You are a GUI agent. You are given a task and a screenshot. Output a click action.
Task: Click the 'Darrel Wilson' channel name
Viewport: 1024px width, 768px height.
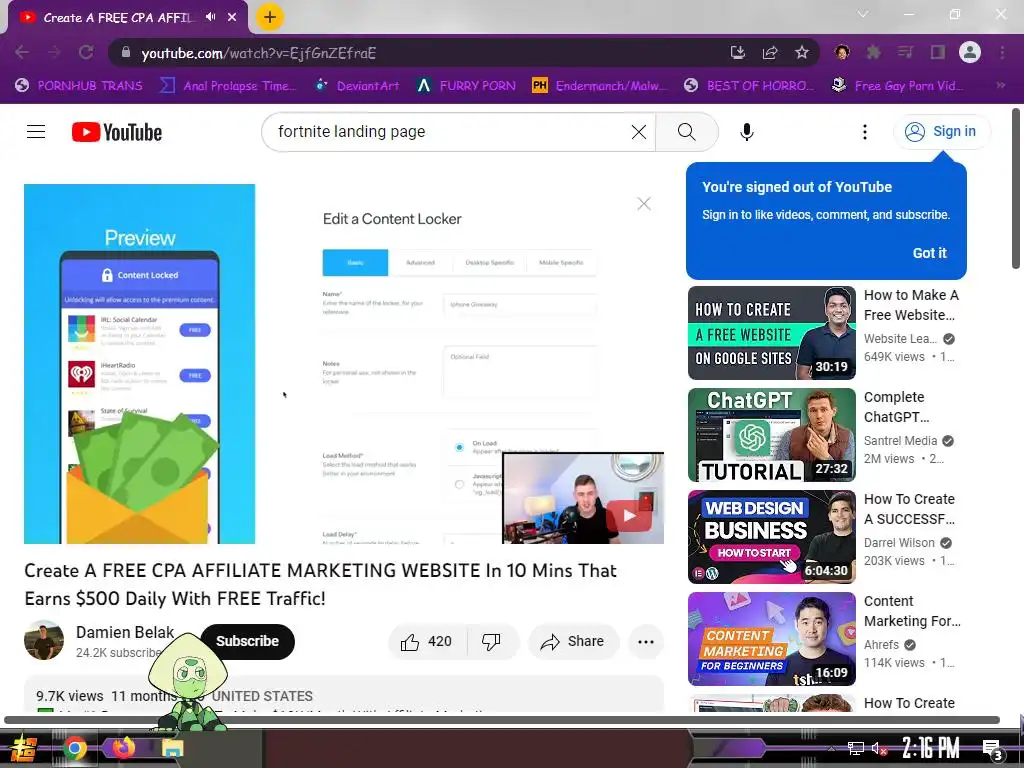899,543
